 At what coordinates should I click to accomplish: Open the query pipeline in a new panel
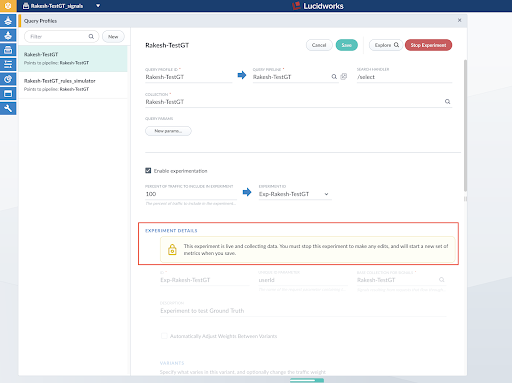coord(344,76)
